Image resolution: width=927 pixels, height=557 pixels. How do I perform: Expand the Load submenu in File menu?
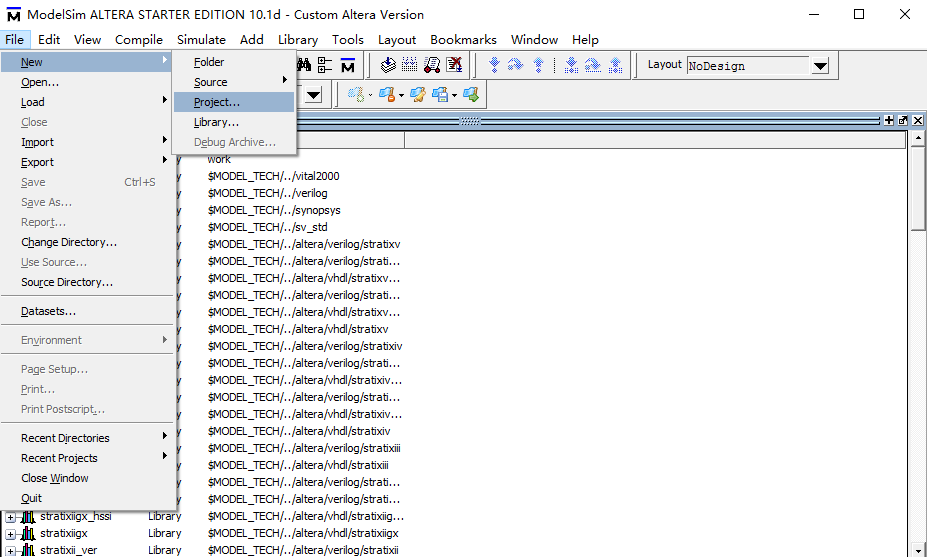coord(86,102)
